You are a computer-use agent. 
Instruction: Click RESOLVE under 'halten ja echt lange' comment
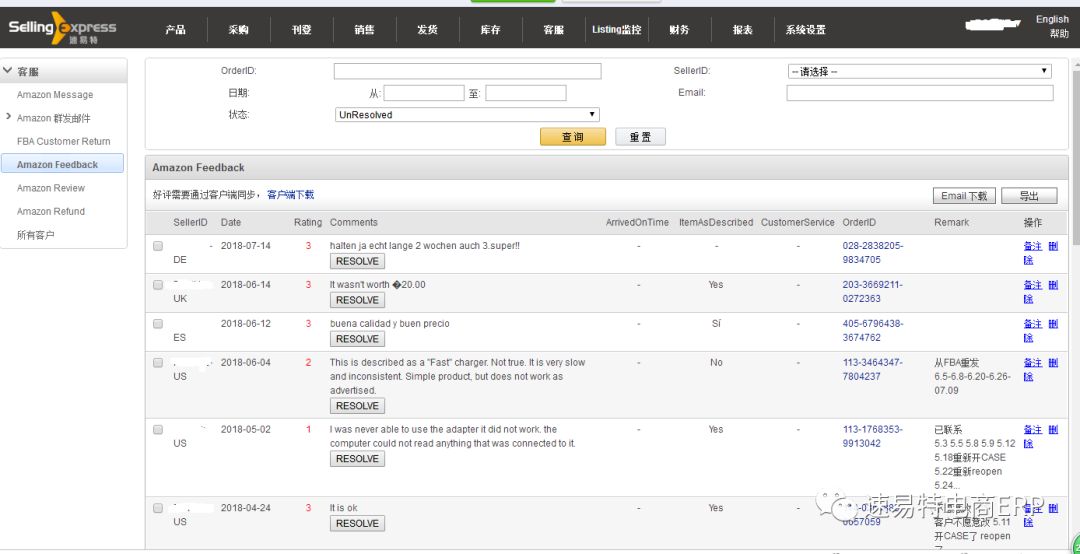(x=357, y=261)
